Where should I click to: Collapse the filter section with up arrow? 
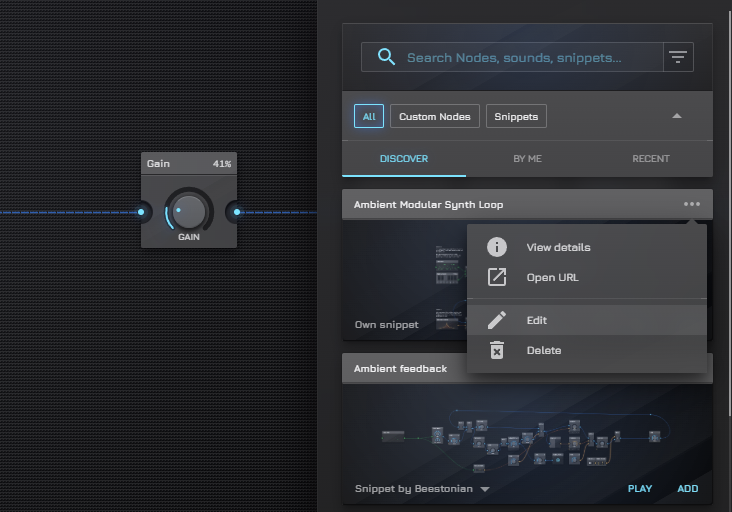(x=677, y=116)
